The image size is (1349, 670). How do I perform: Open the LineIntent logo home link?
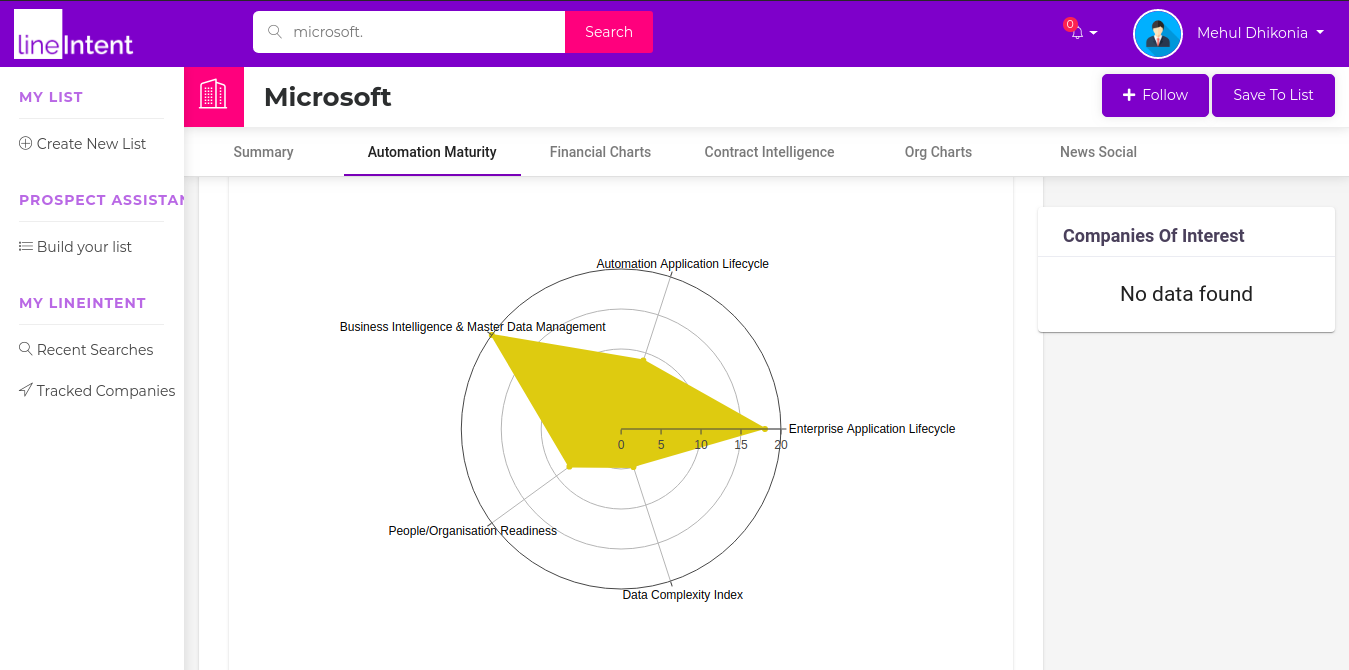point(74,34)
